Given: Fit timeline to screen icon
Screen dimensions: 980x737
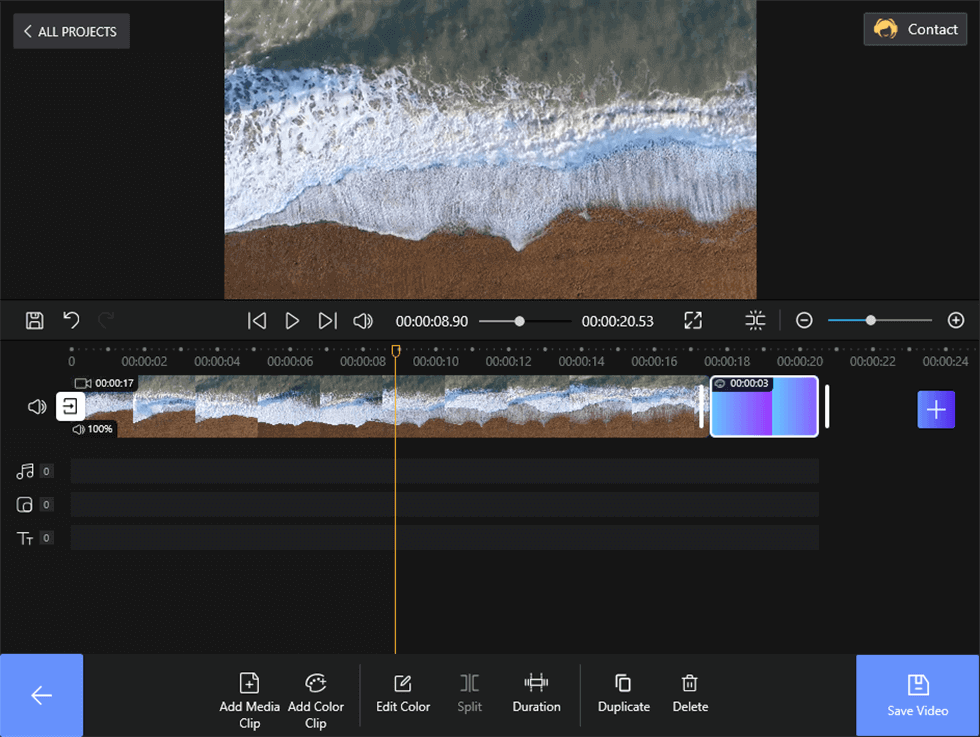Looking at the screenshot, I should point(755,321).
